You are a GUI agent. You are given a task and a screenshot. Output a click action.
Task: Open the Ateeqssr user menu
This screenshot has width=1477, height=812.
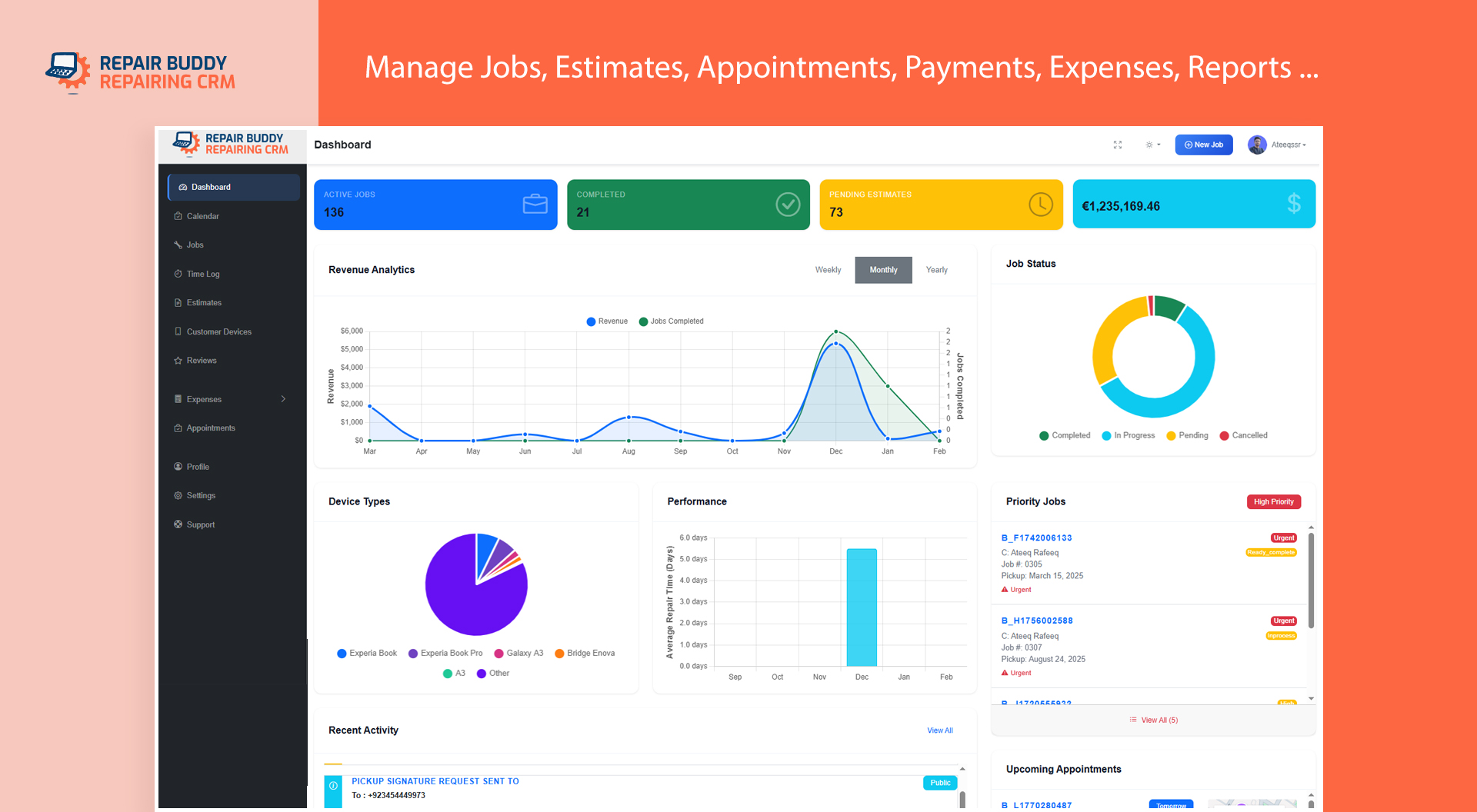point(1278,145)
